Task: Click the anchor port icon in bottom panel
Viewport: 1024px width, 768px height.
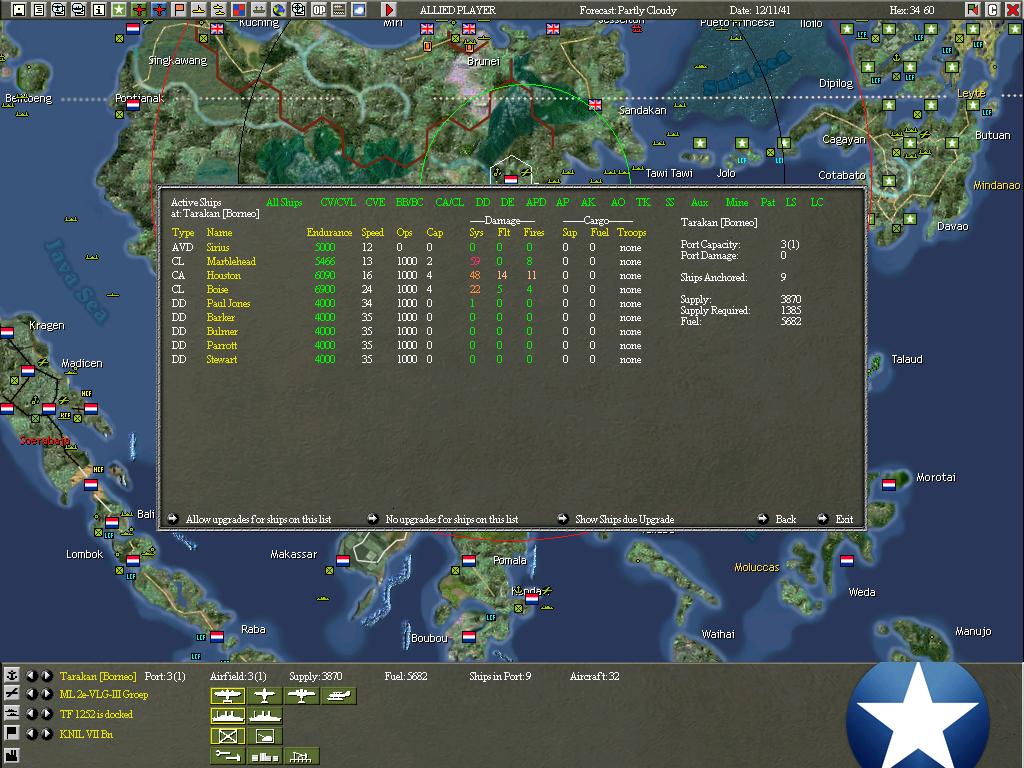Action: [11, 675]
